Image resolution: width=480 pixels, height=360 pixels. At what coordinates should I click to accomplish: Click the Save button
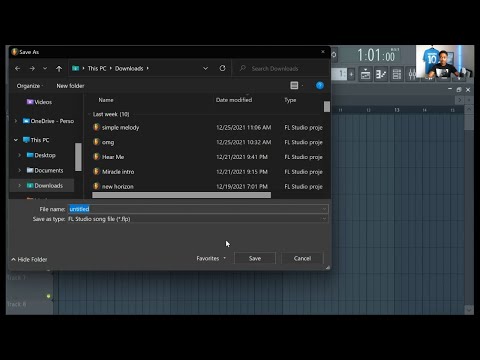(x=255, y=258)
